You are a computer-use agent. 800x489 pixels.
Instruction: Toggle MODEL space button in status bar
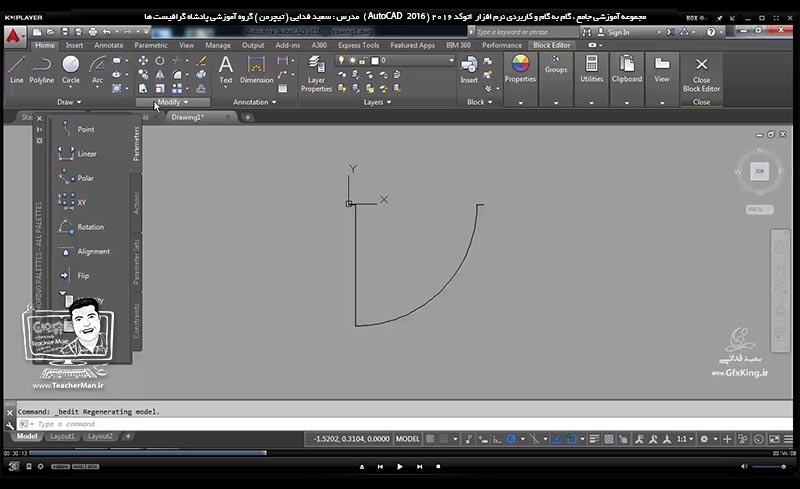pyautogui.click(x=408, y=439)
